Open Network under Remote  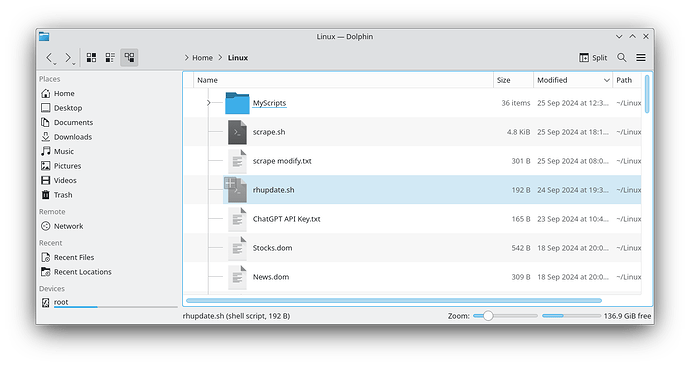click(68, 226)
